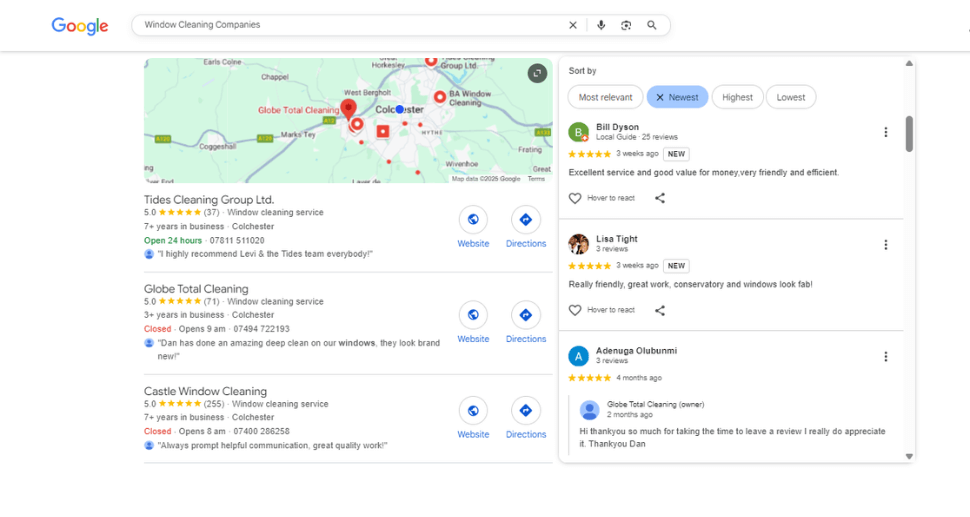Get directions to Castle Window Cleaning
Screen dimensions: 970x517
(526, 411)
